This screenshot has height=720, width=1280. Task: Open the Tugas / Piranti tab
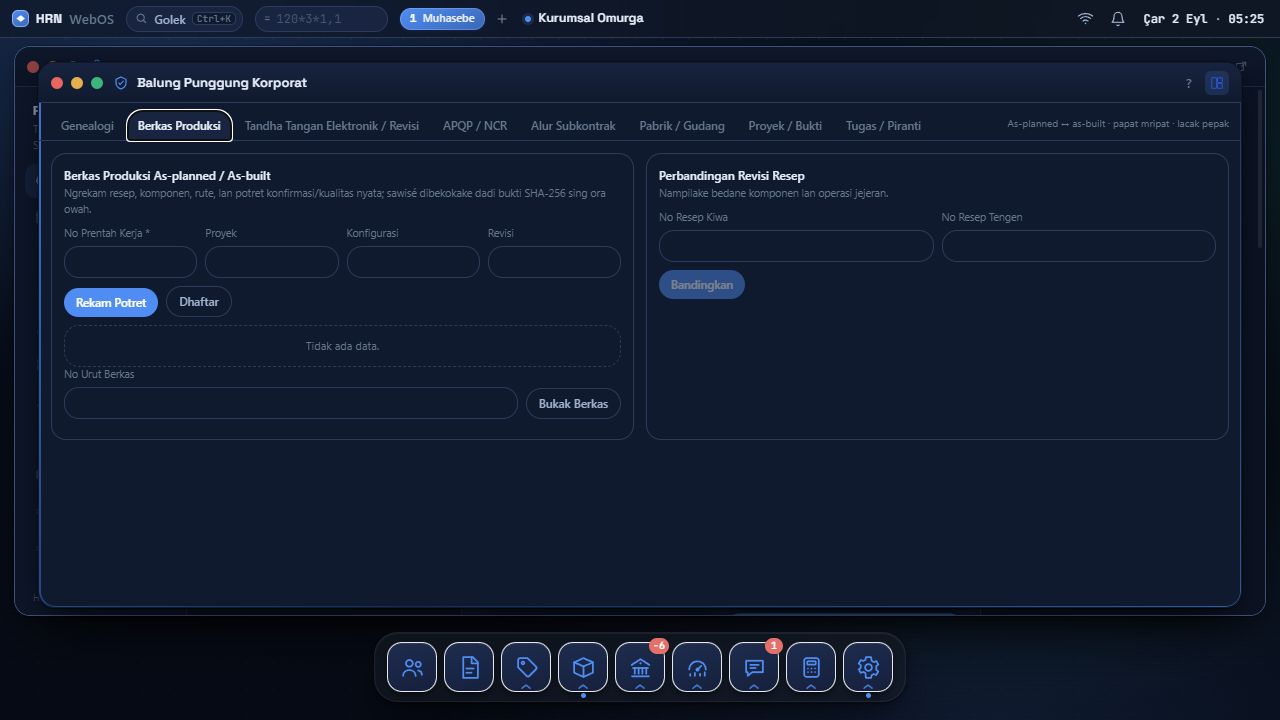[883, 126]
